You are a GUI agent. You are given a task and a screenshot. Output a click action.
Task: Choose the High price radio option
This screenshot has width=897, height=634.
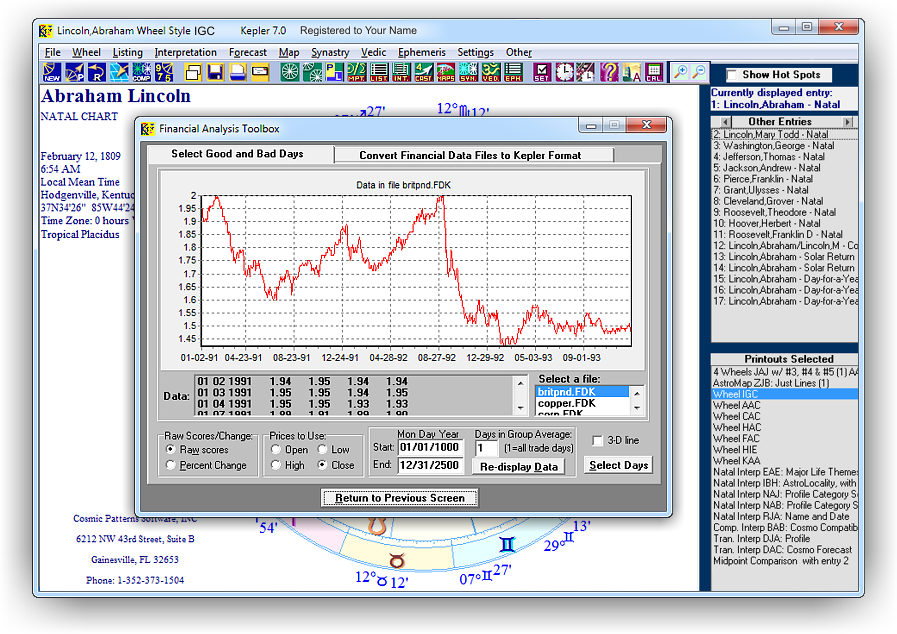pos(275,466)
